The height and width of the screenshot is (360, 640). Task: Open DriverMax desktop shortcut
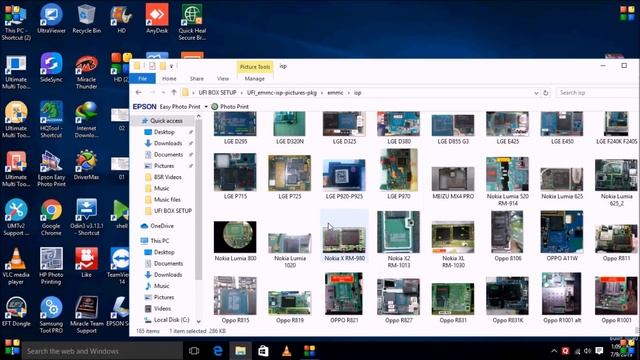86,165
